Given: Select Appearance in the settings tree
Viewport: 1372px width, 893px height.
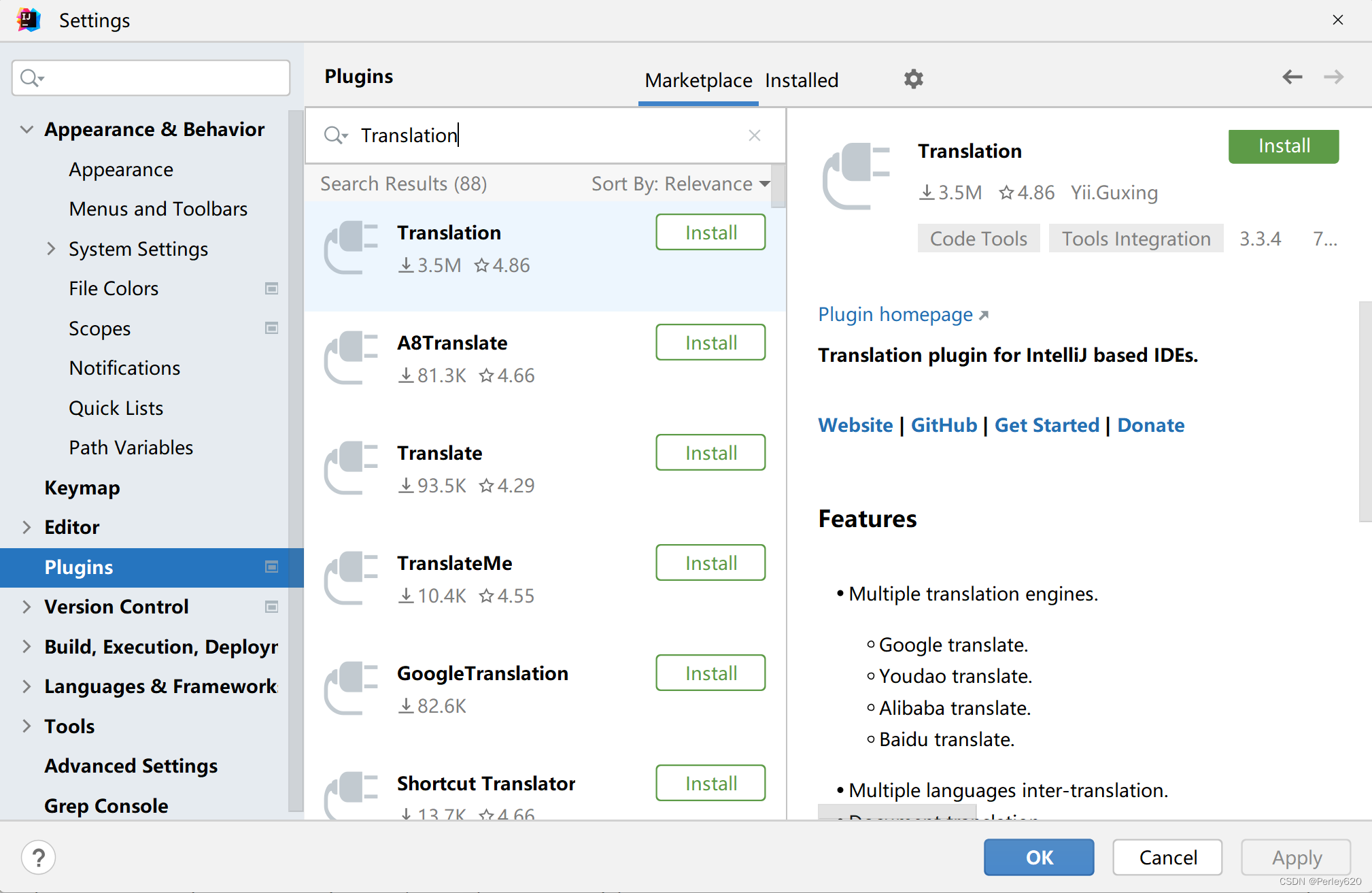Looking at the screenshot, I should pos(121,169).
